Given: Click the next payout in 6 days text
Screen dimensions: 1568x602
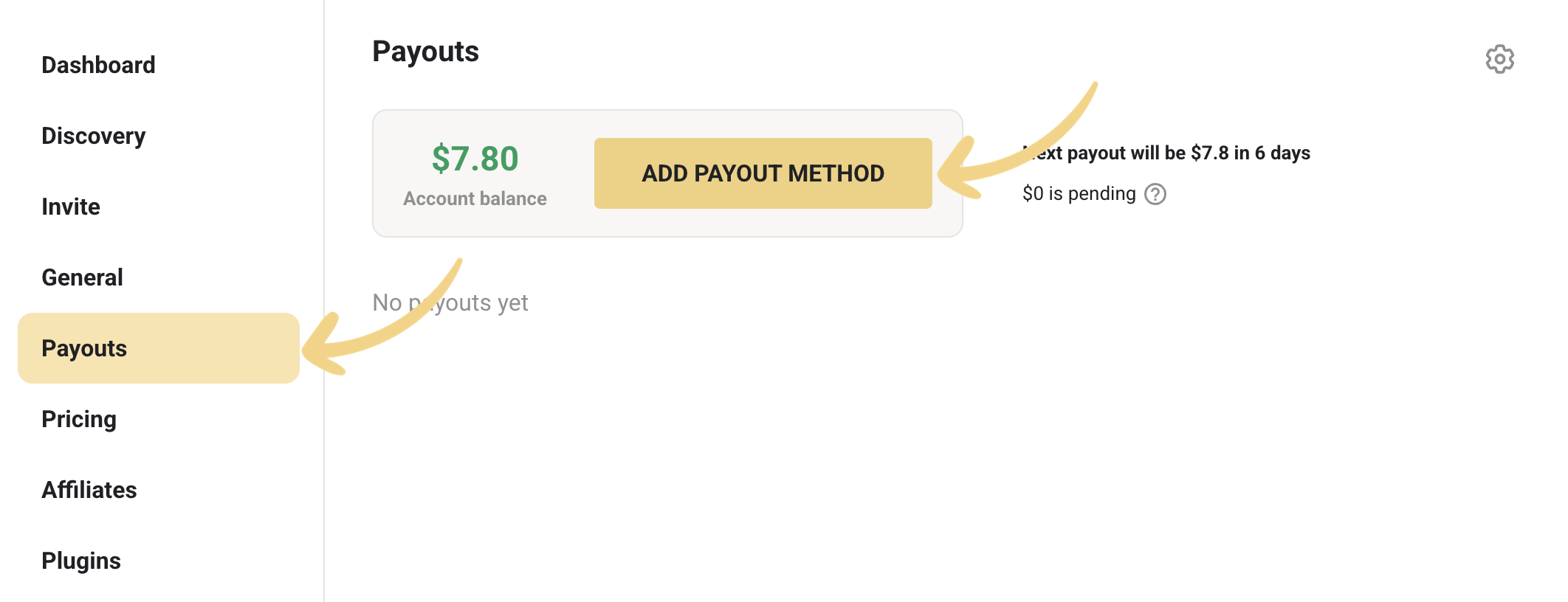Looking at the screenshot, I should point(1166,153).
